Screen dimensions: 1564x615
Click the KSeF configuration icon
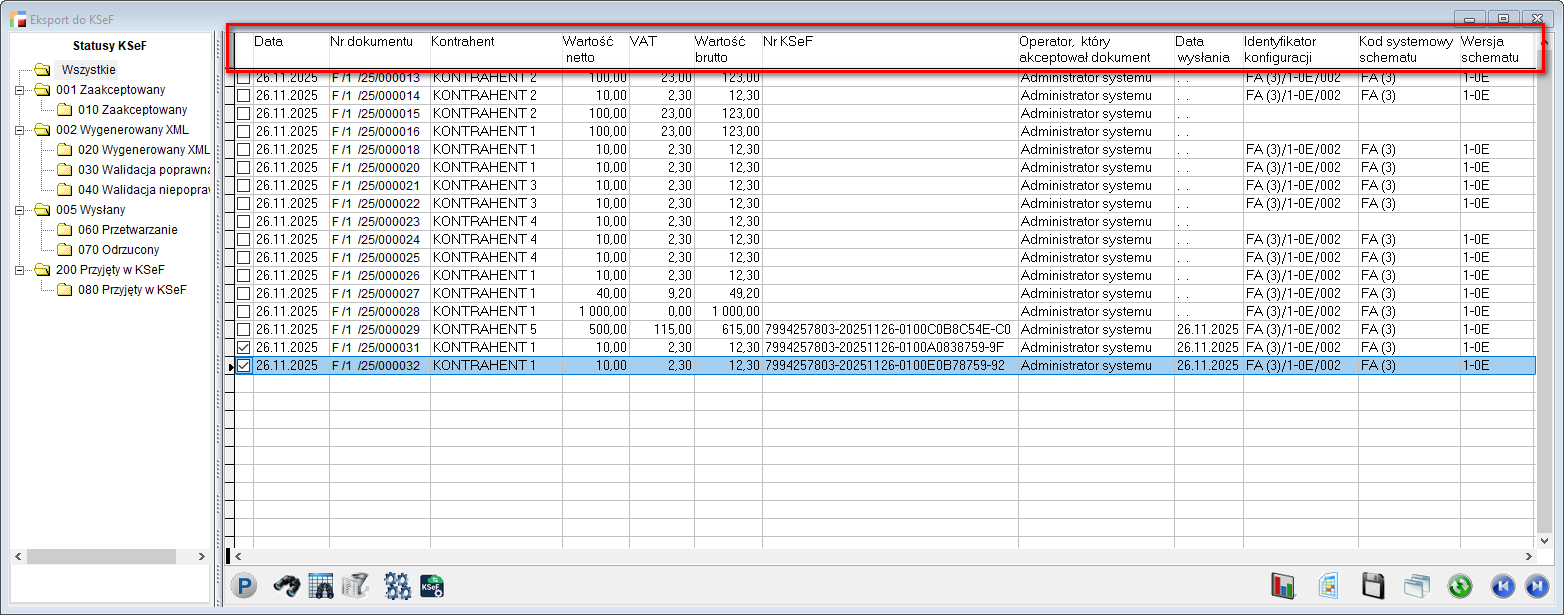(432, 586)
